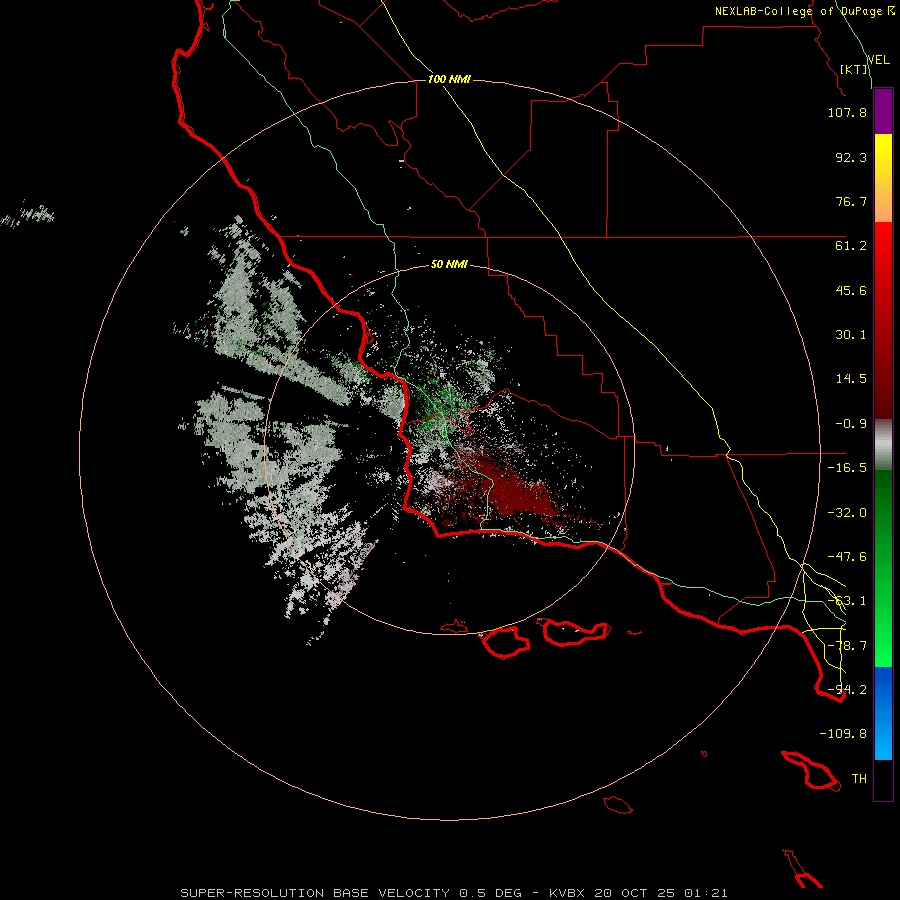Click the TH legend label
900x900 pixels.
[x=859, y=779]
